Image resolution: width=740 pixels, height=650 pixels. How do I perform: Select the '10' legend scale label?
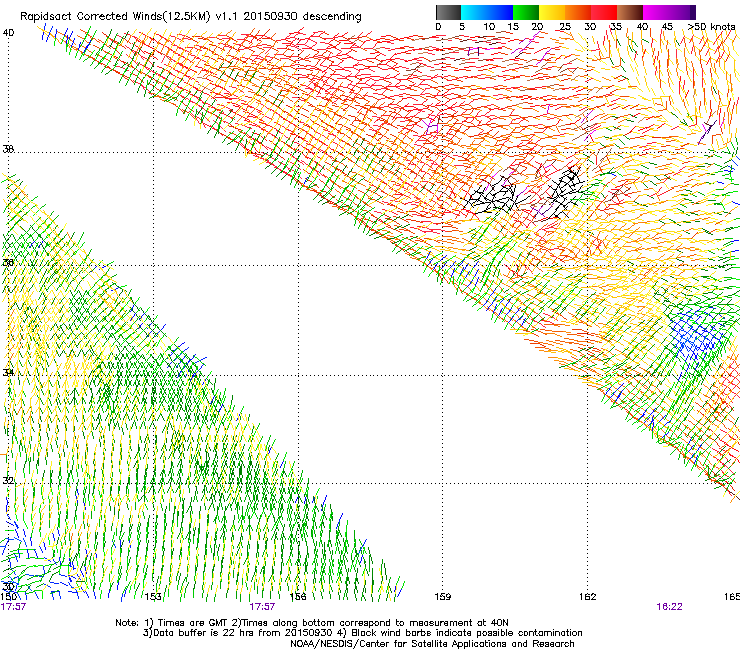click(x=489, y=27)
